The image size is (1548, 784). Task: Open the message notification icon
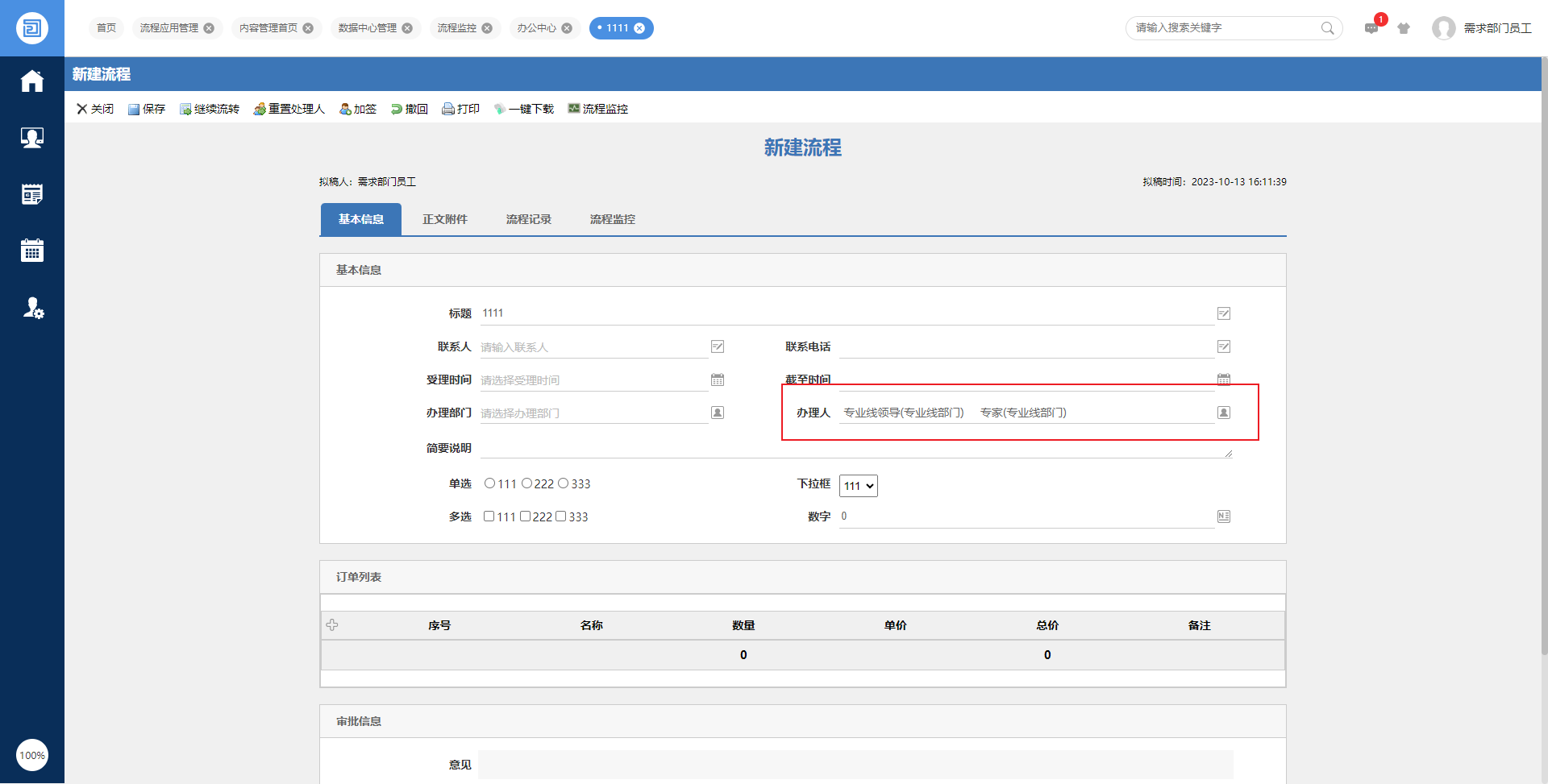pos(1371,28)
